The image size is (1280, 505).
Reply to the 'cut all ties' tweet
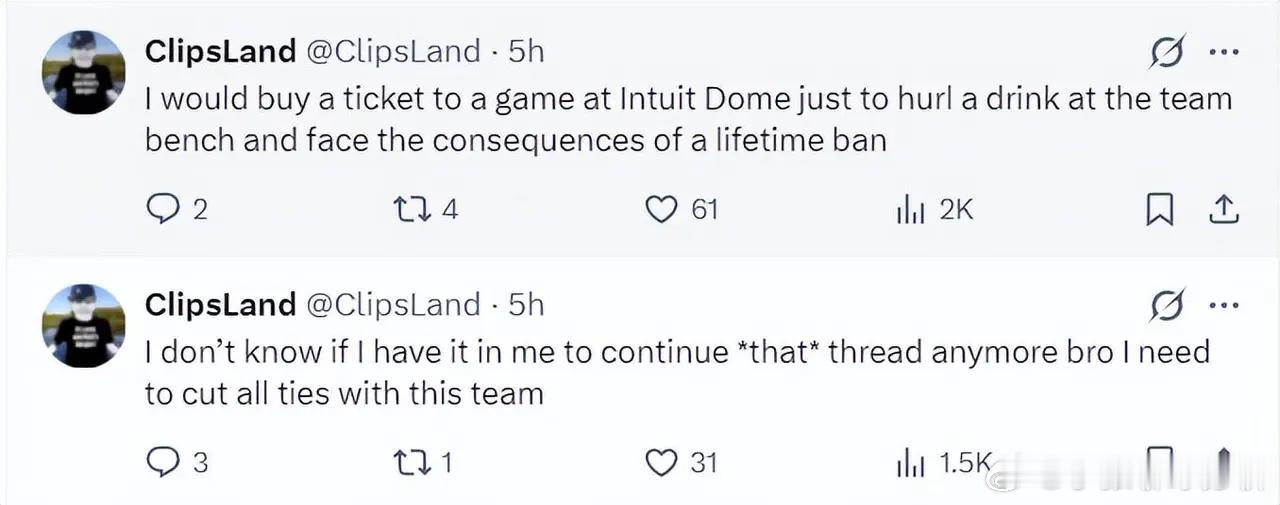tap(161, 462)
